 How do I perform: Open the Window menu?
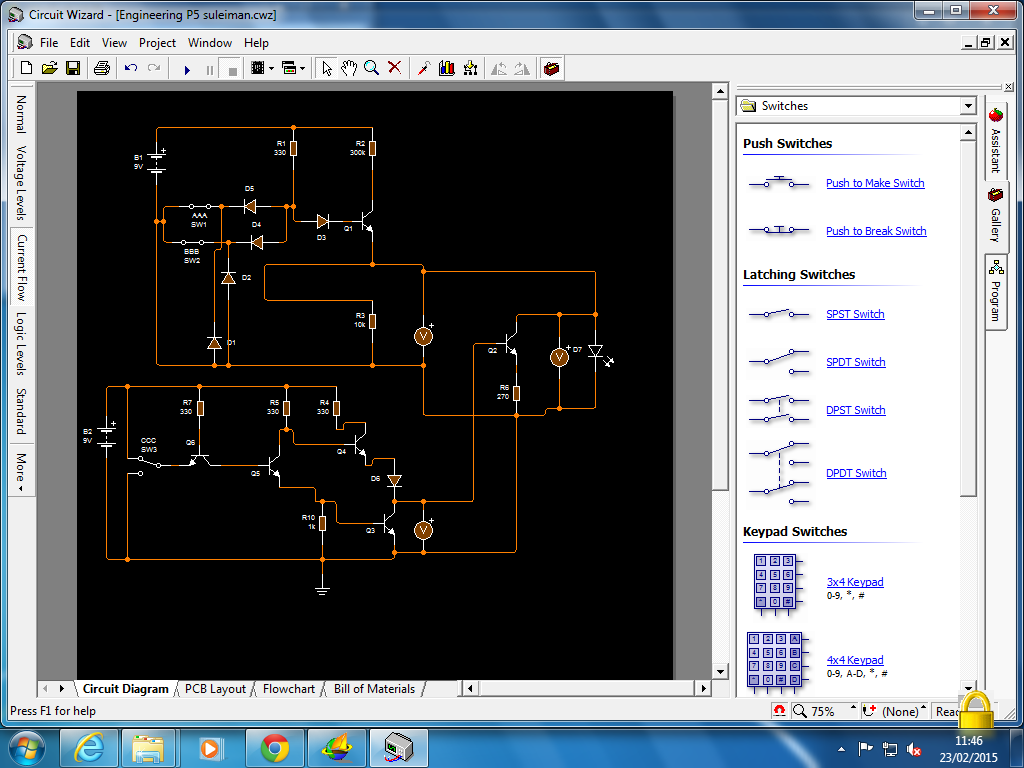210,42
